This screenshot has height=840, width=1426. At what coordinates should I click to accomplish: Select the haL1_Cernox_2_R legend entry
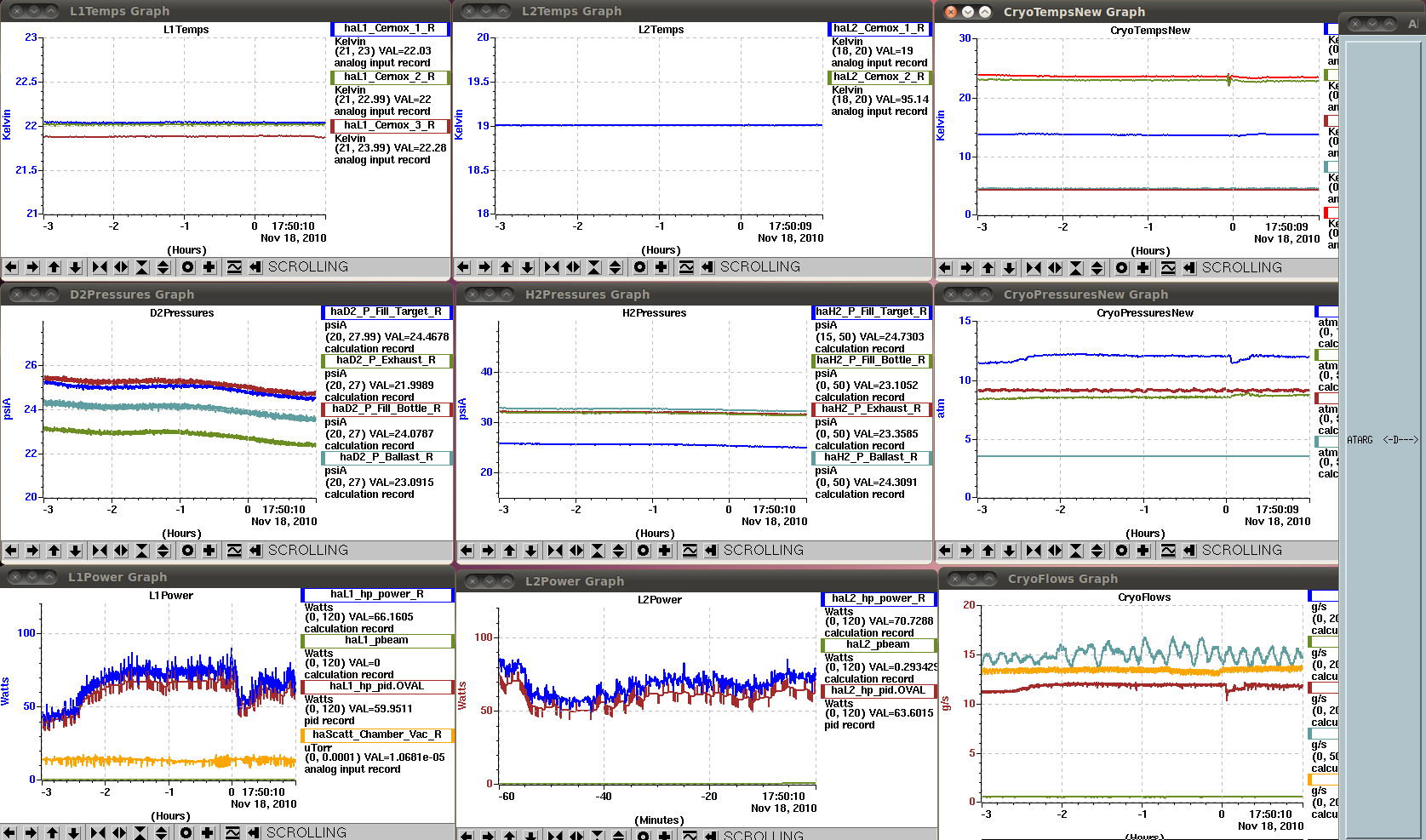(389, 77)
